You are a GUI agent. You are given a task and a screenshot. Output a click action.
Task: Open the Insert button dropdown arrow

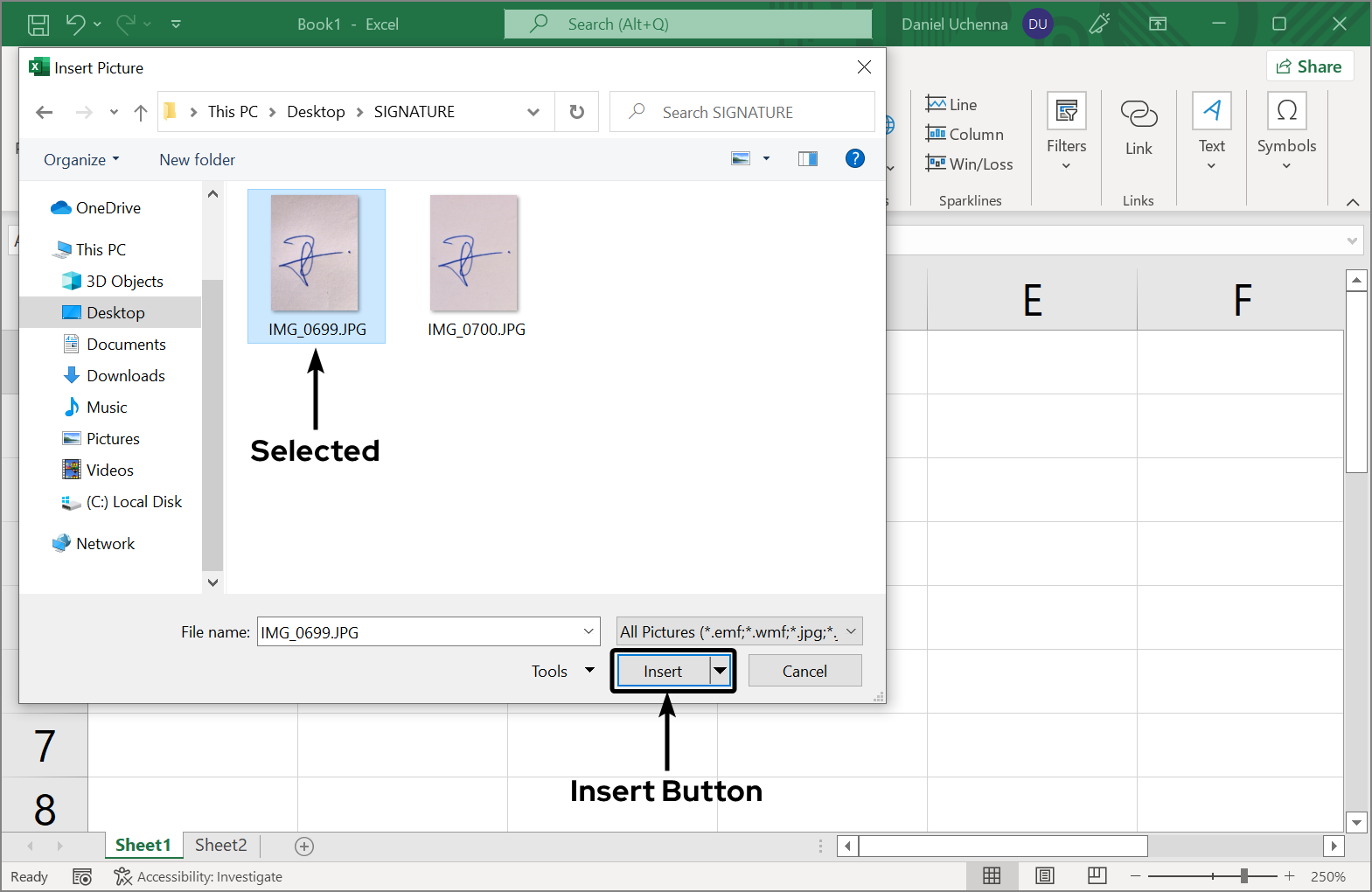[720, 671]
